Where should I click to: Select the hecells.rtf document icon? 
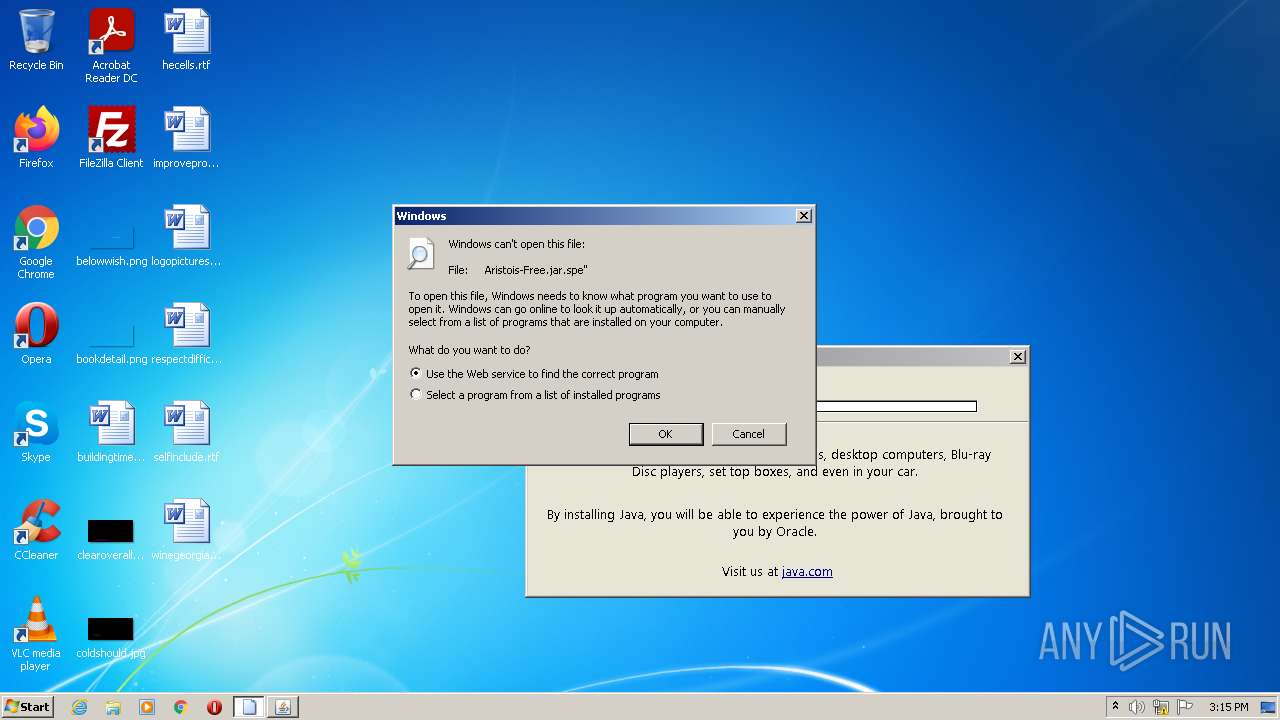186,40
